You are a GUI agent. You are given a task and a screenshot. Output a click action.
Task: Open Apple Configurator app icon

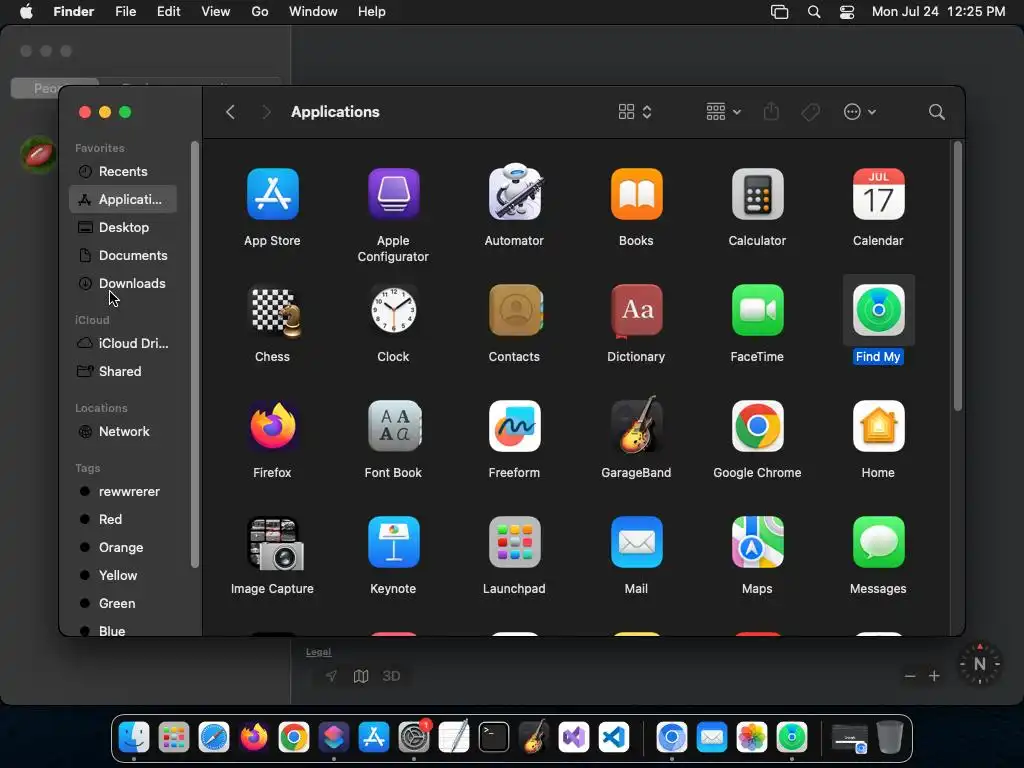pyautogui.click(x=393, y=194)
